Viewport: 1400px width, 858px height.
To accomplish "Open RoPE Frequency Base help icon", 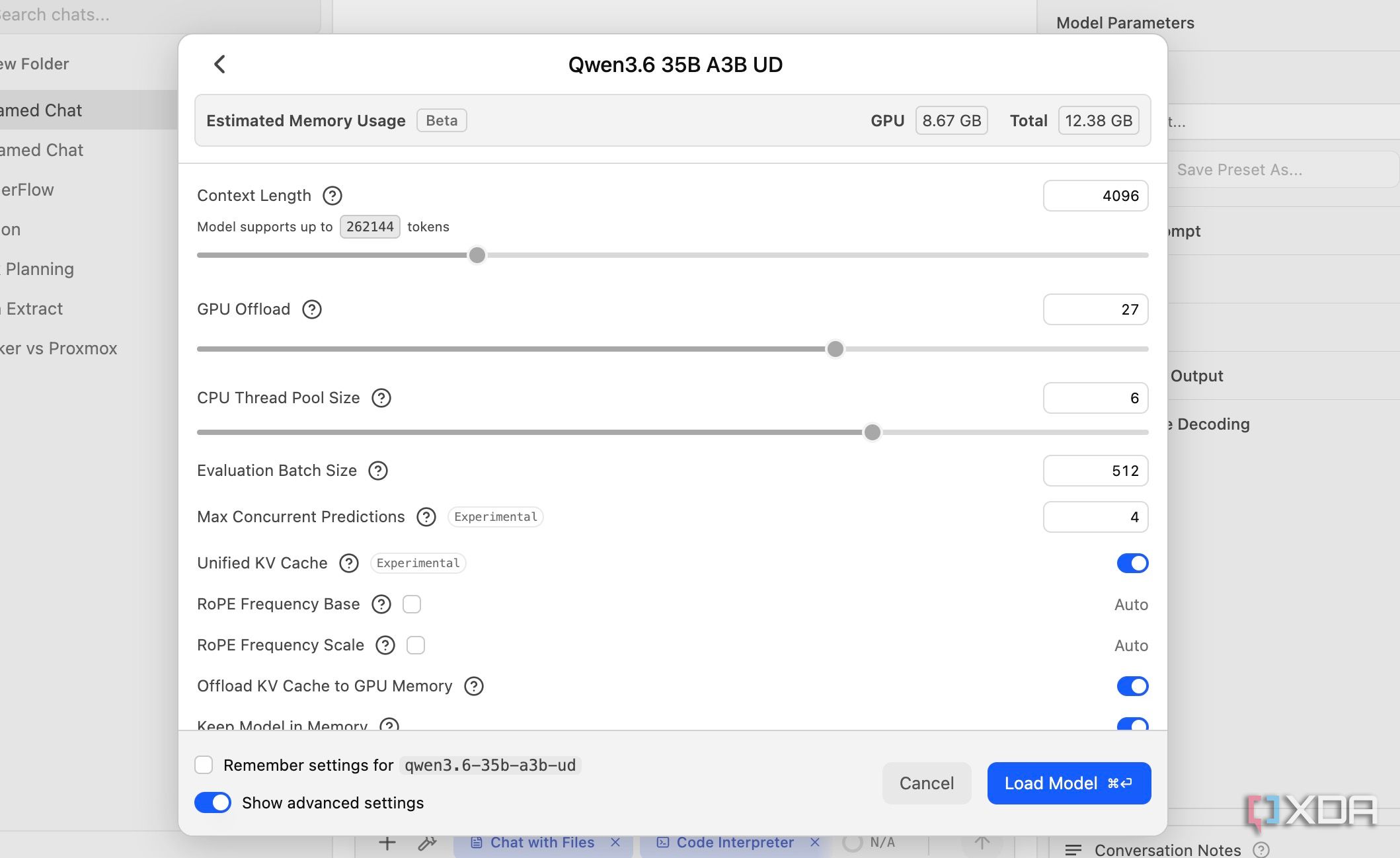I will tap(381, 604).
